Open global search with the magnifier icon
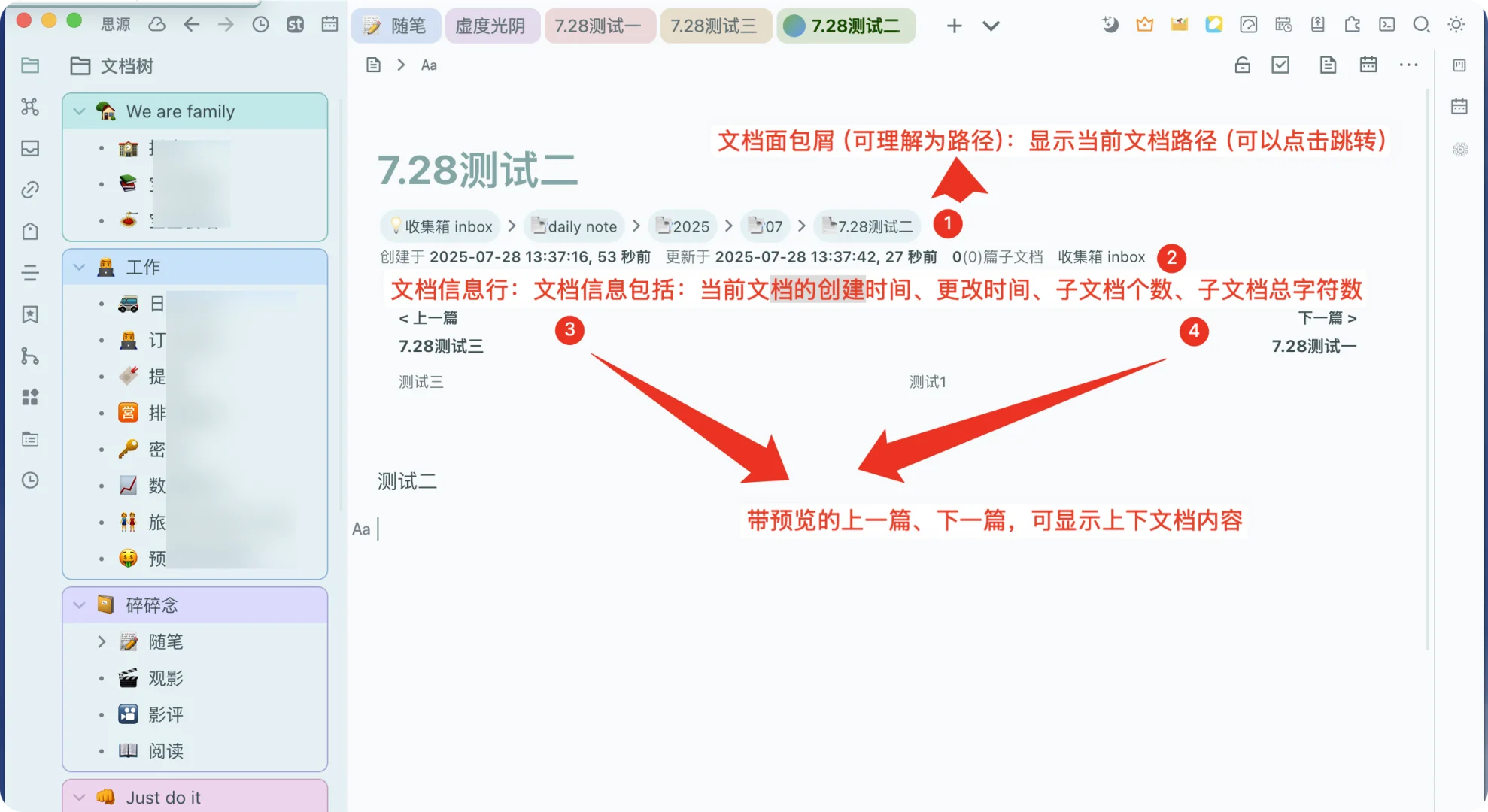 tap(1422, 25)
